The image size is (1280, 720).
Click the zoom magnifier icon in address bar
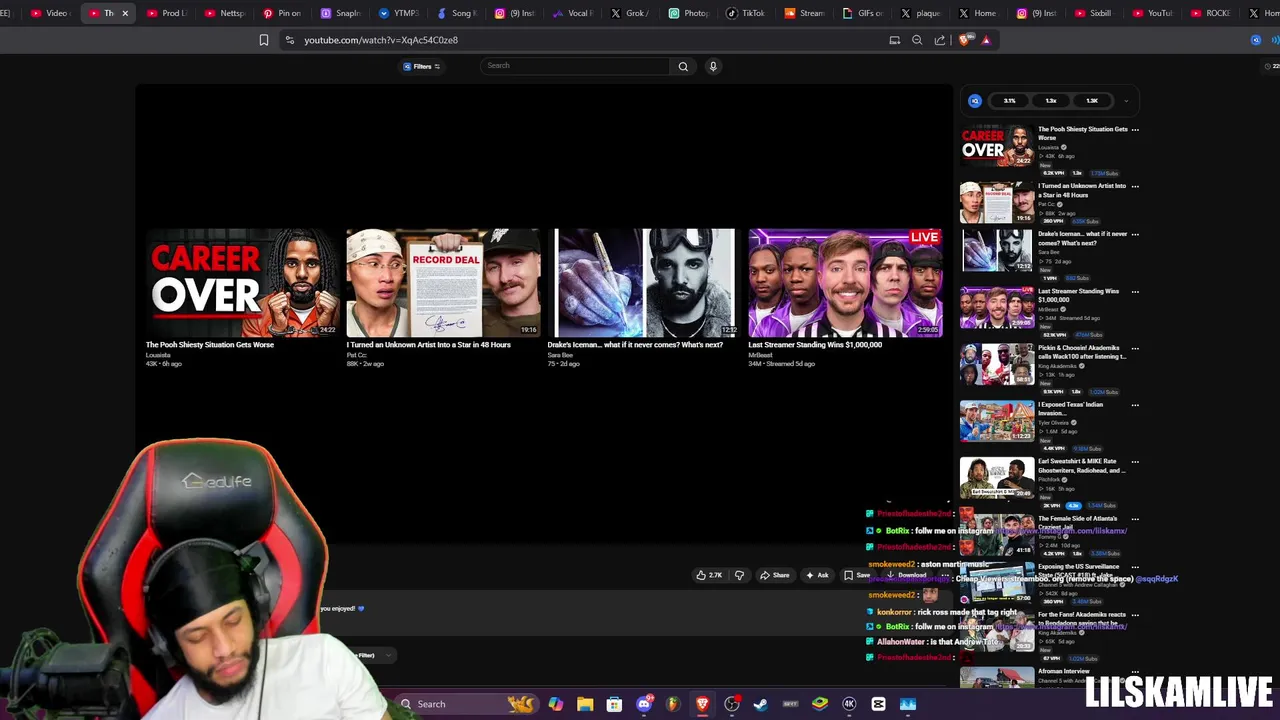click(917, 40)
